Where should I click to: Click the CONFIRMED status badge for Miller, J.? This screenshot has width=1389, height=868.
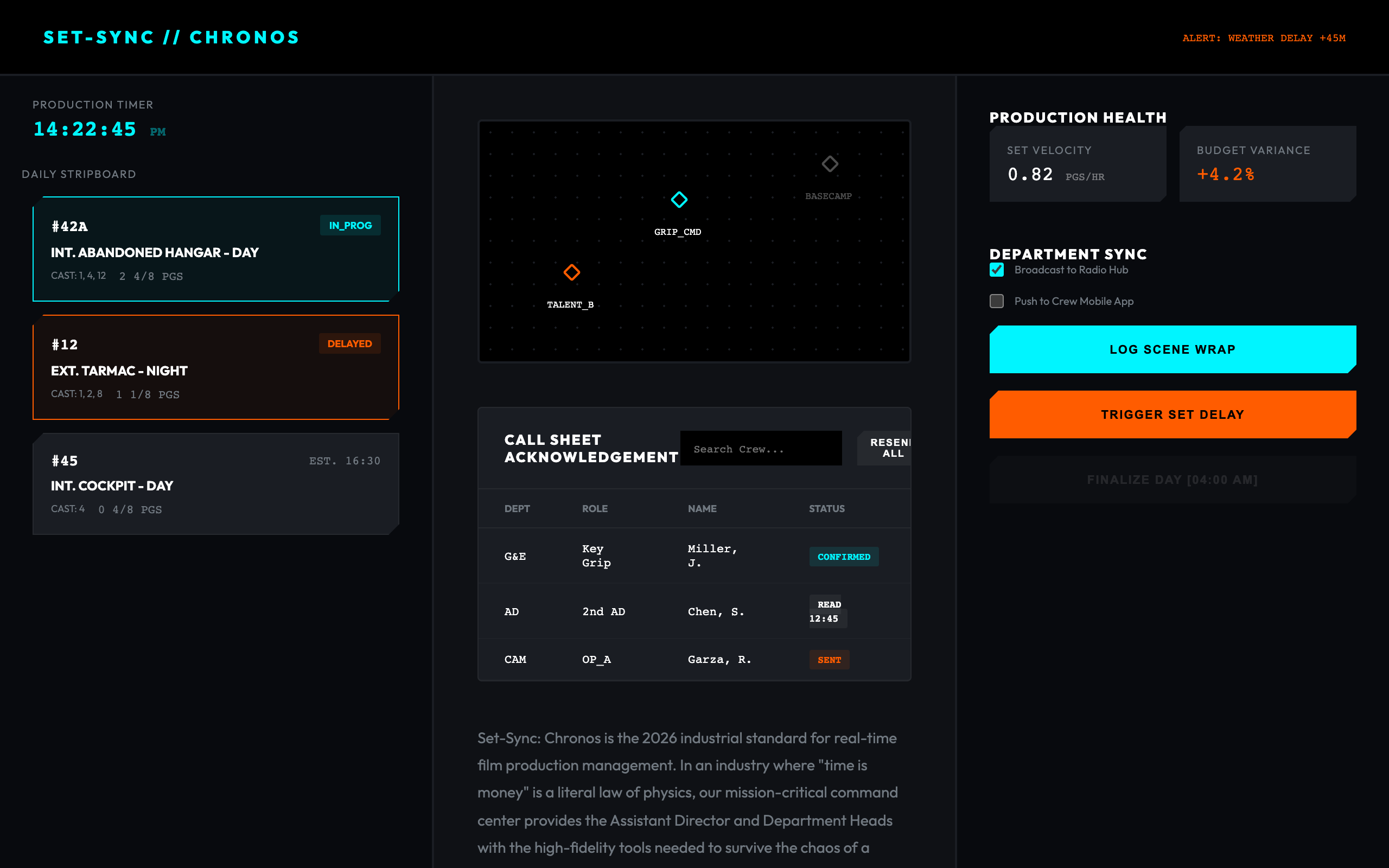pyautogui.click(x=843, y=557)
